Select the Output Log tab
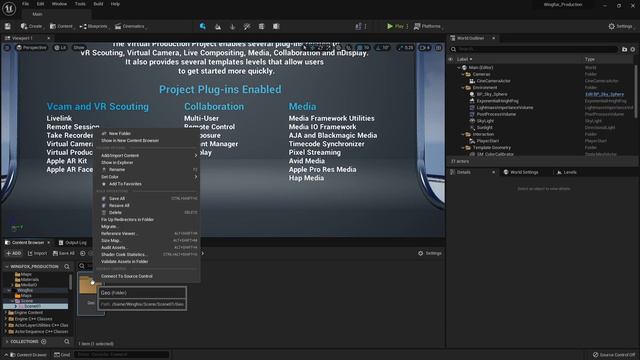640x360 pixels. 73,243
